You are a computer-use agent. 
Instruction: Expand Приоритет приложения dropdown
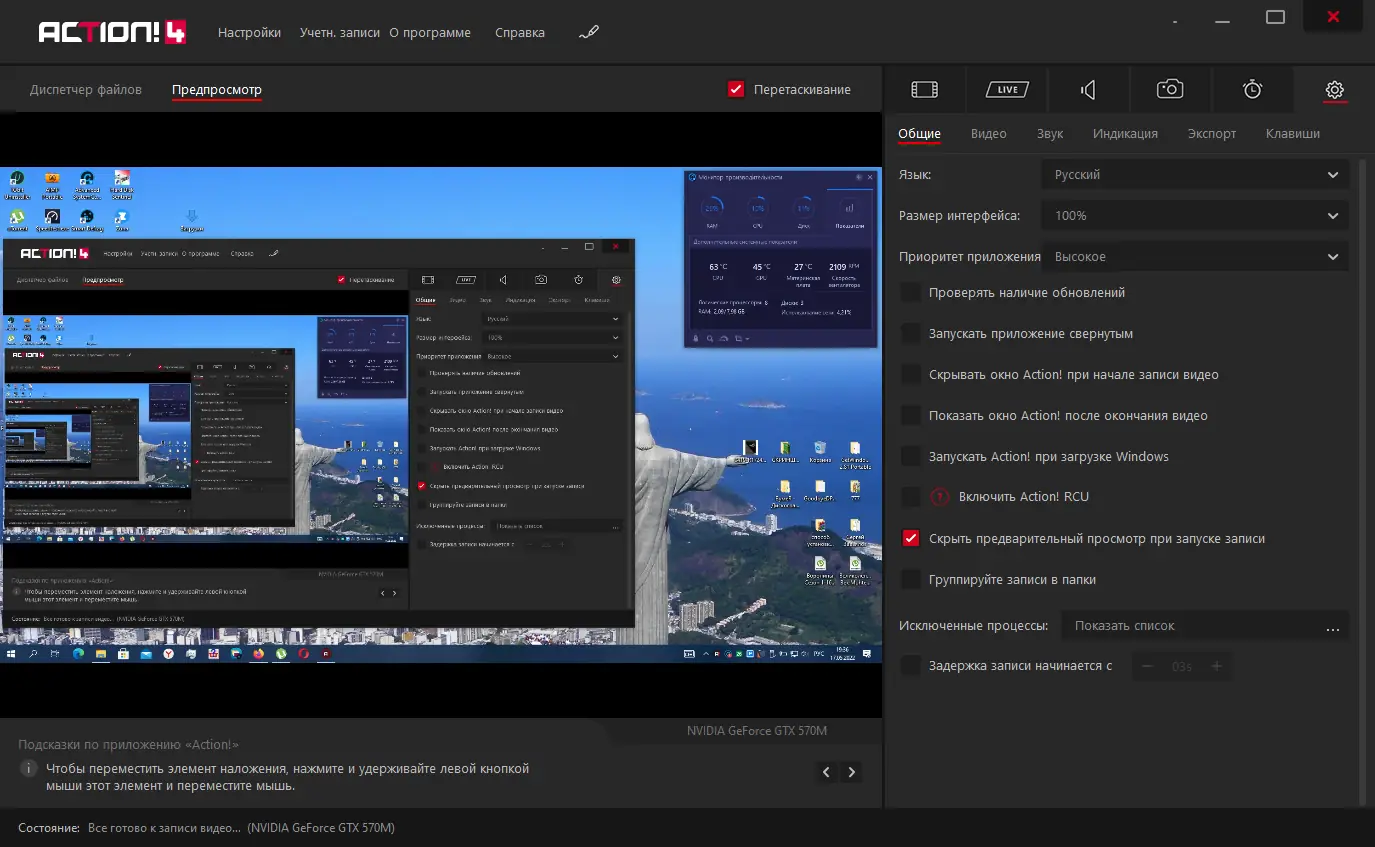click(x=1195, y=257)
